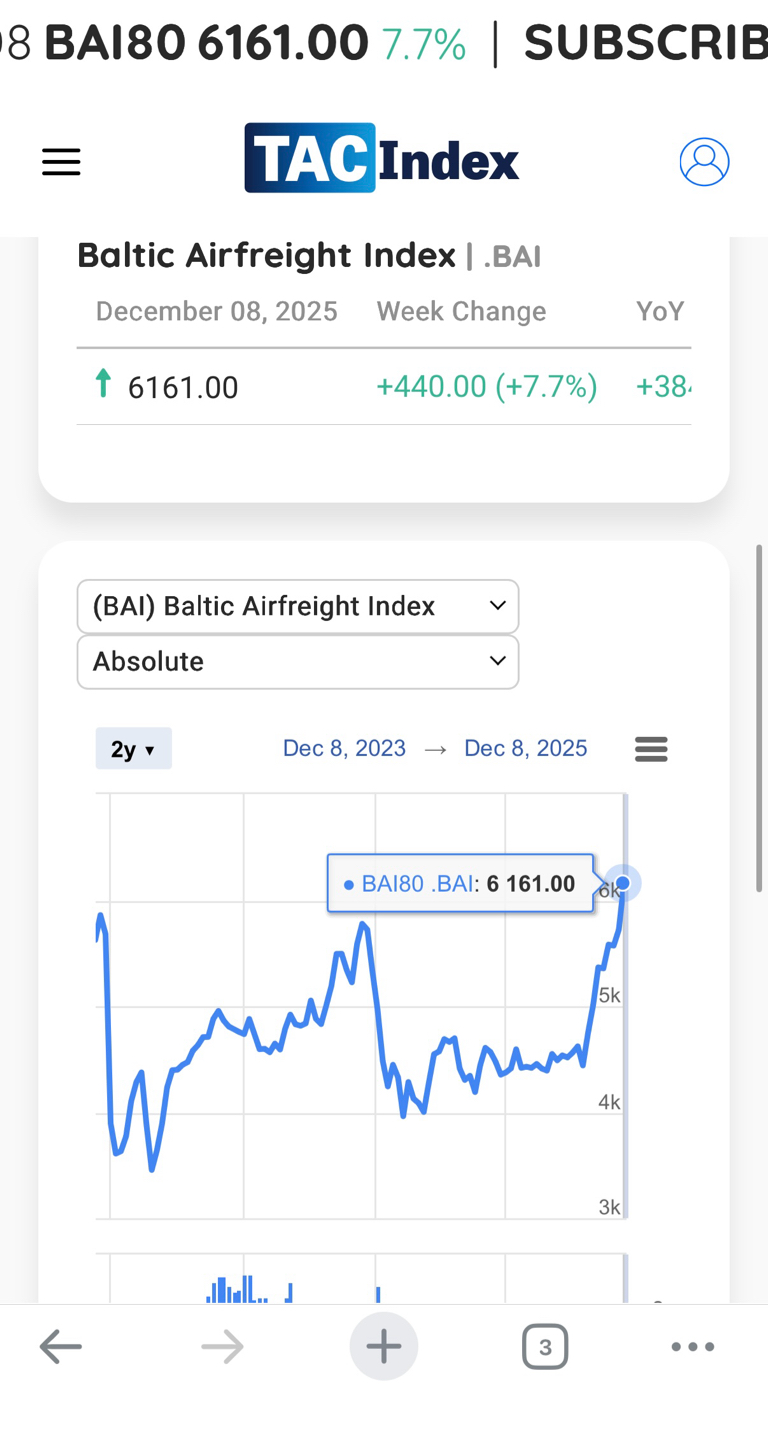
Task: Click the Dec 8, 2023 start date
Action: pyautogui.click(x=344, y=749)
